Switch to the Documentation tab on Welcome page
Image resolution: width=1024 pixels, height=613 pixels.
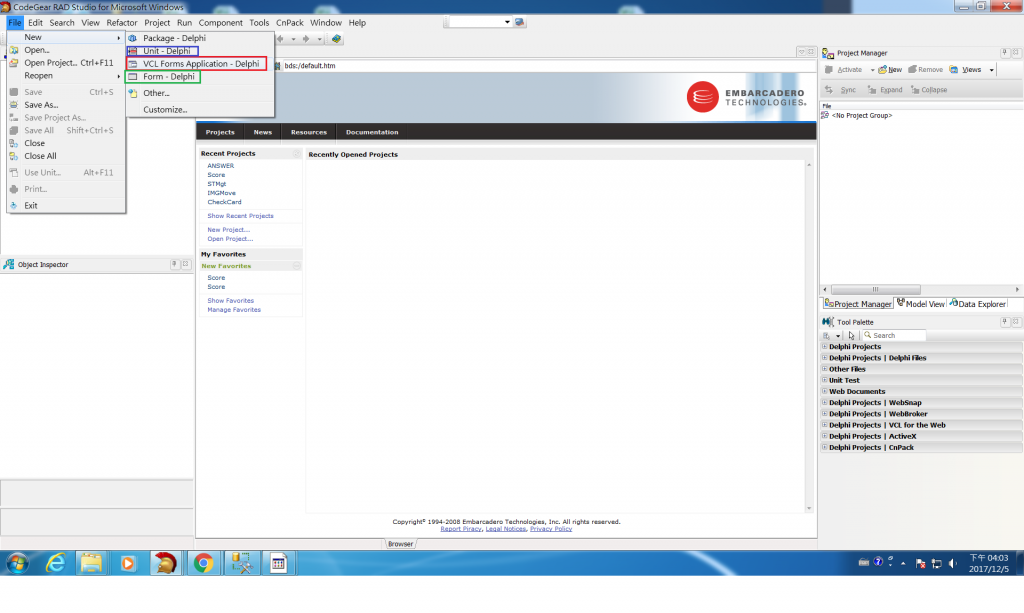(x=372, y=132)
